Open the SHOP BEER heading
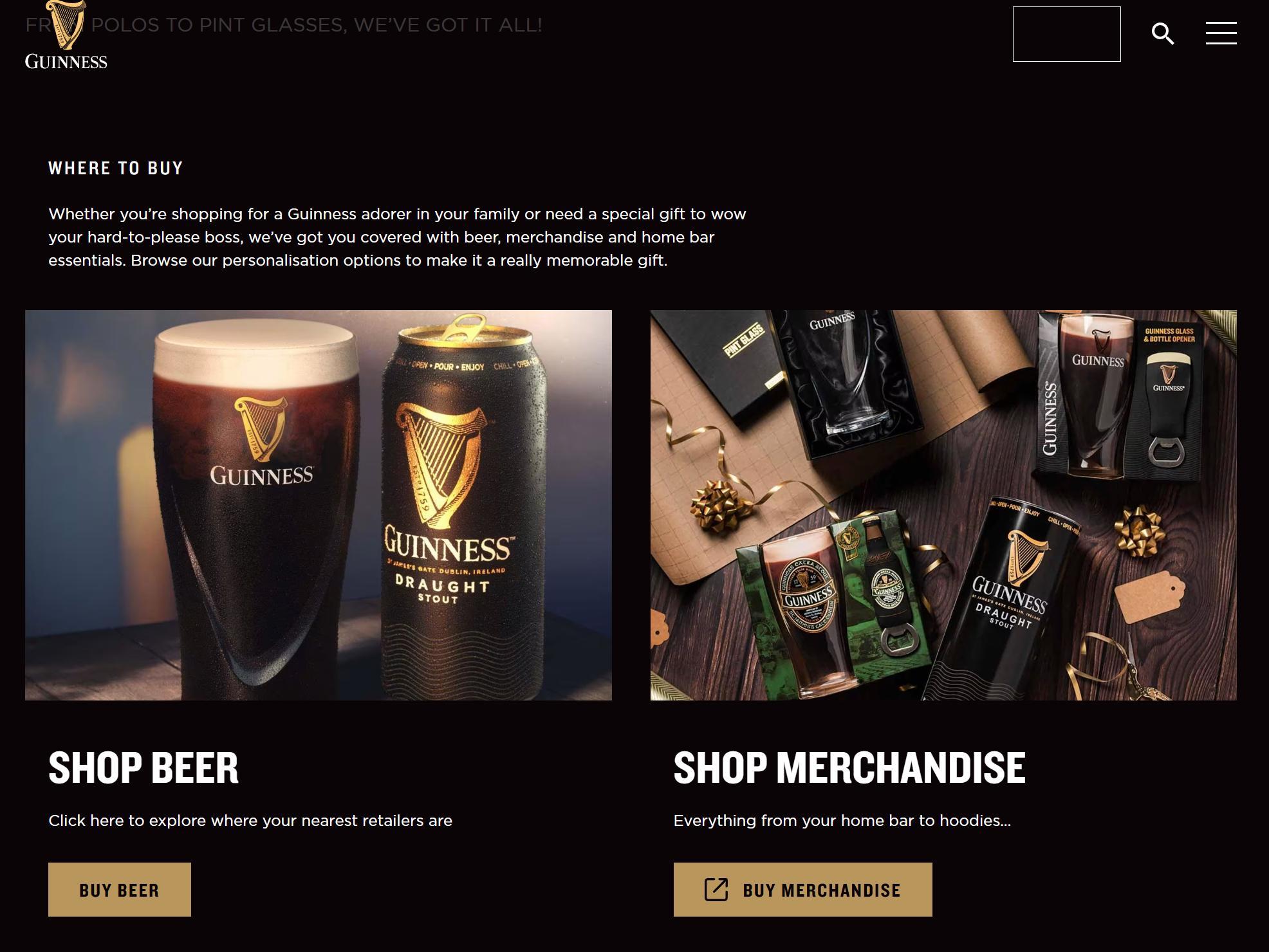 coord(144,767)
